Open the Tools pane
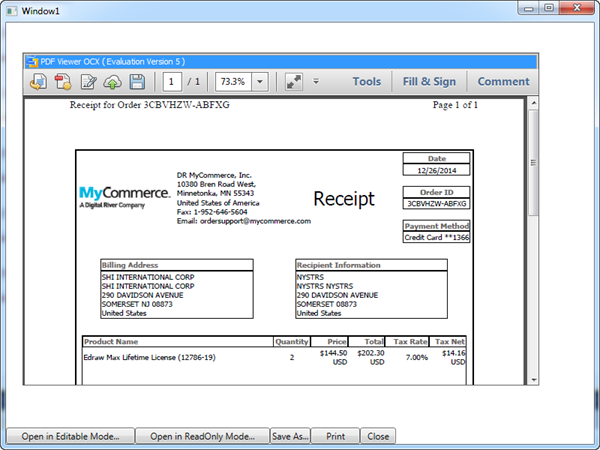The image size is (600, 450). point(366,82)
